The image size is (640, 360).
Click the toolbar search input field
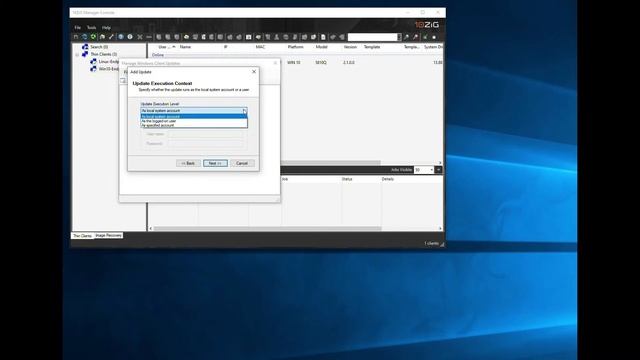[x=373, y=37]
